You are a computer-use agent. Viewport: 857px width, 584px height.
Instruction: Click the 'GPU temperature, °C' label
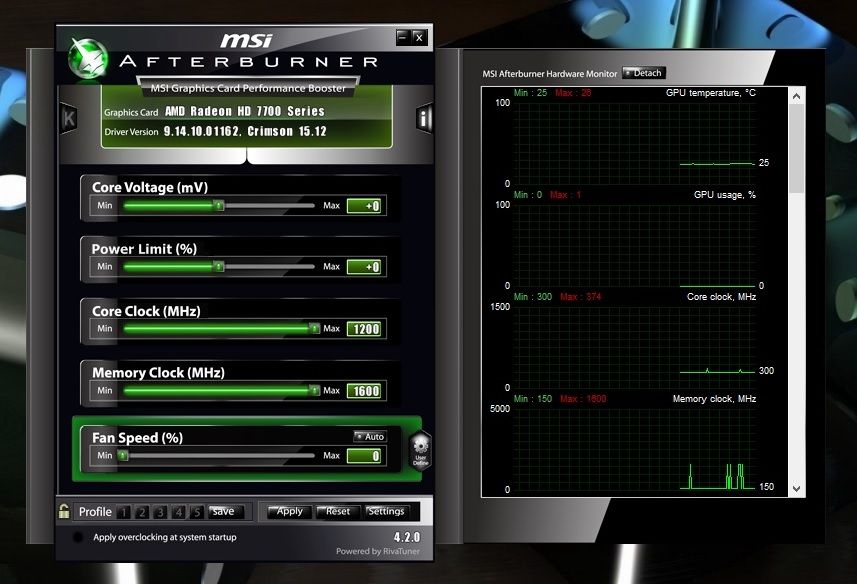(711, 93)
